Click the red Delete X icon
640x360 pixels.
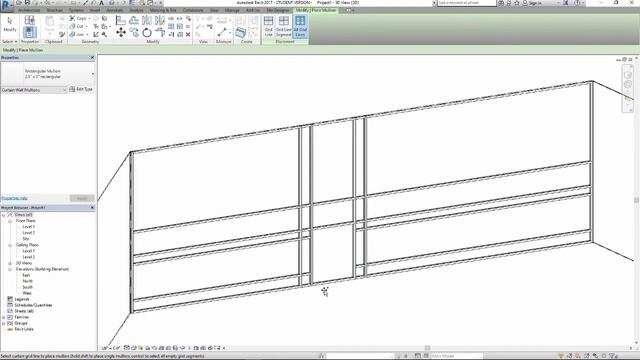(188, 35)
